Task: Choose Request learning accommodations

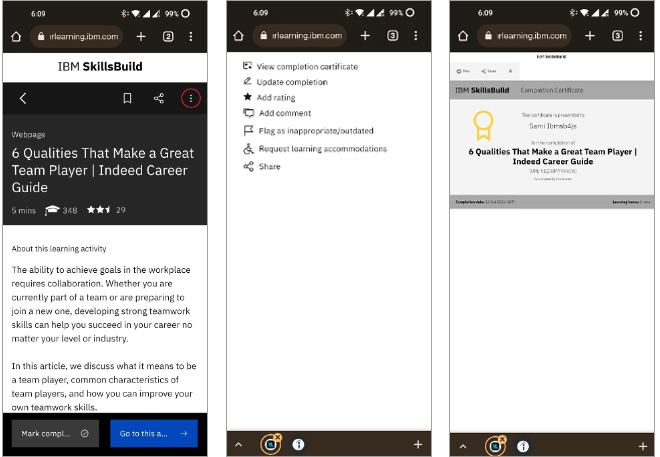Action: point(315,149)
